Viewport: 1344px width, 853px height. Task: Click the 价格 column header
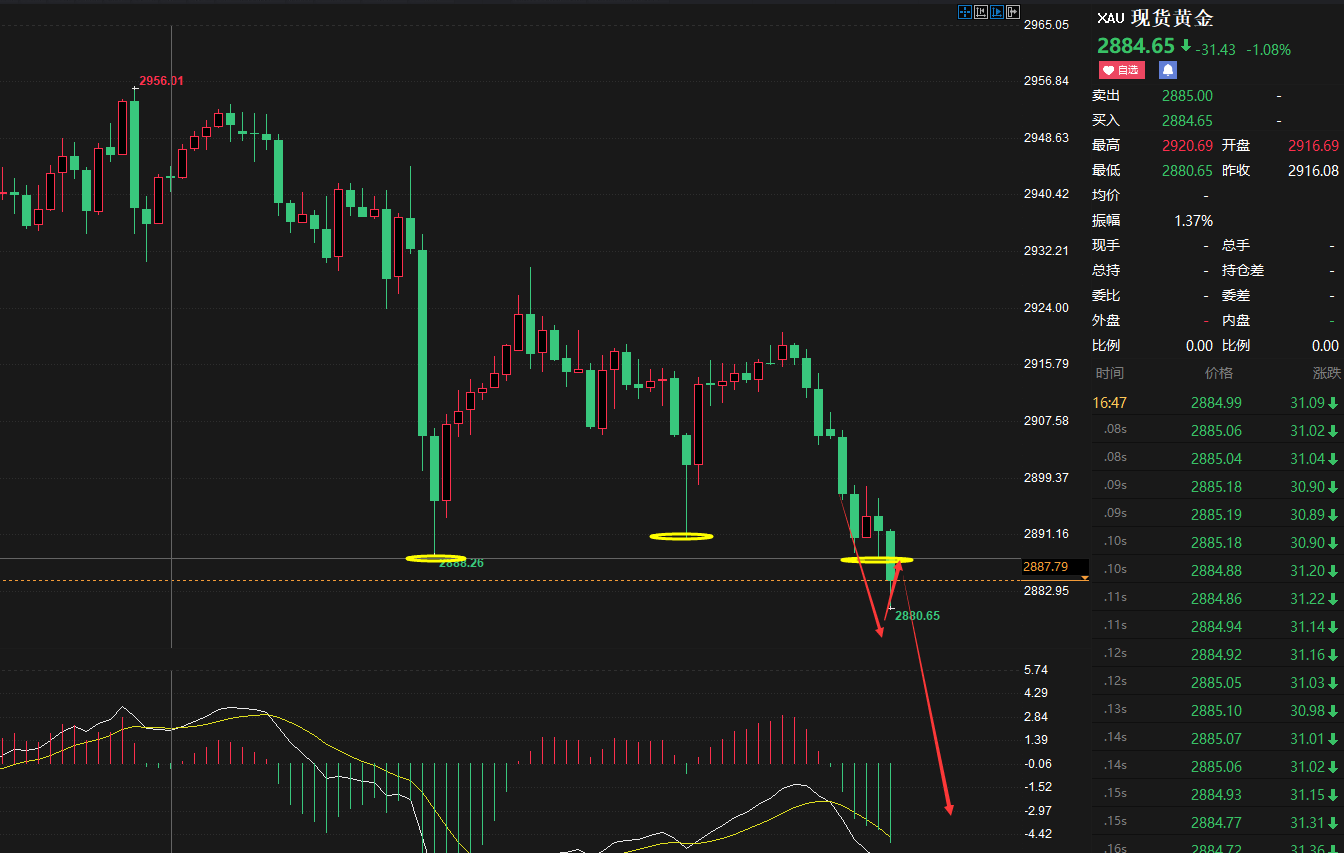pos(1219,373)
